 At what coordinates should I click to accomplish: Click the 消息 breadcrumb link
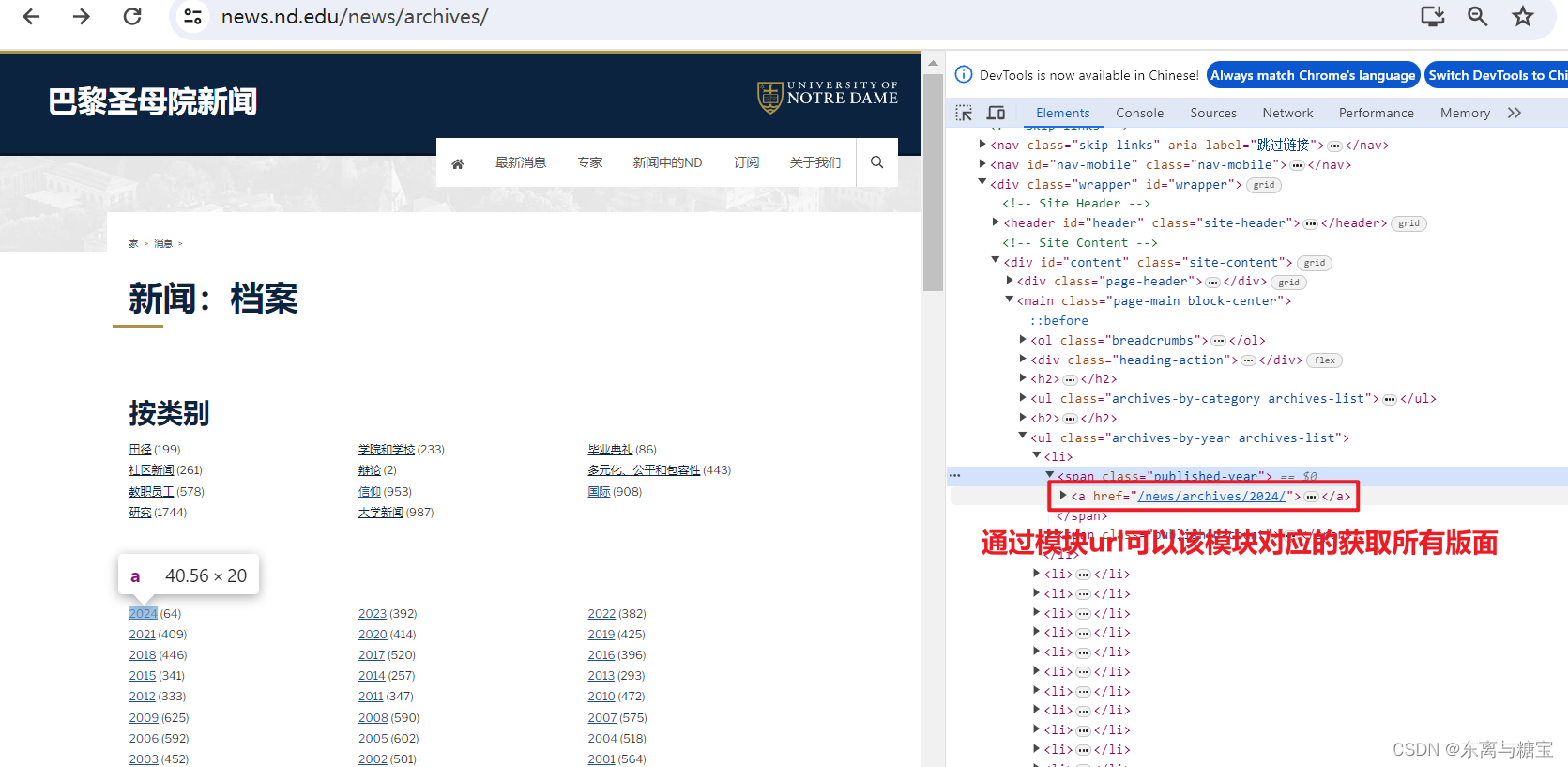(x=163, y=244)
